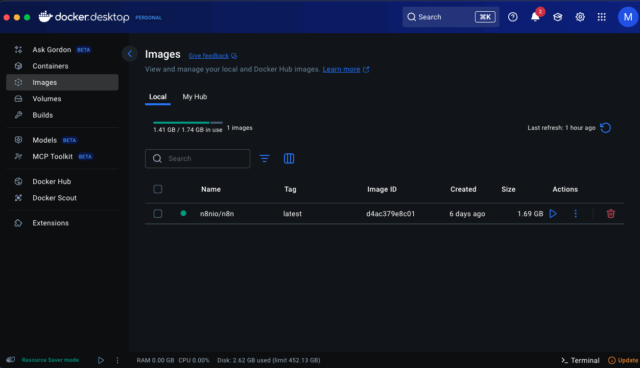640x368 pixels.
Task: Click the images Search field
Action: [198, 159]
